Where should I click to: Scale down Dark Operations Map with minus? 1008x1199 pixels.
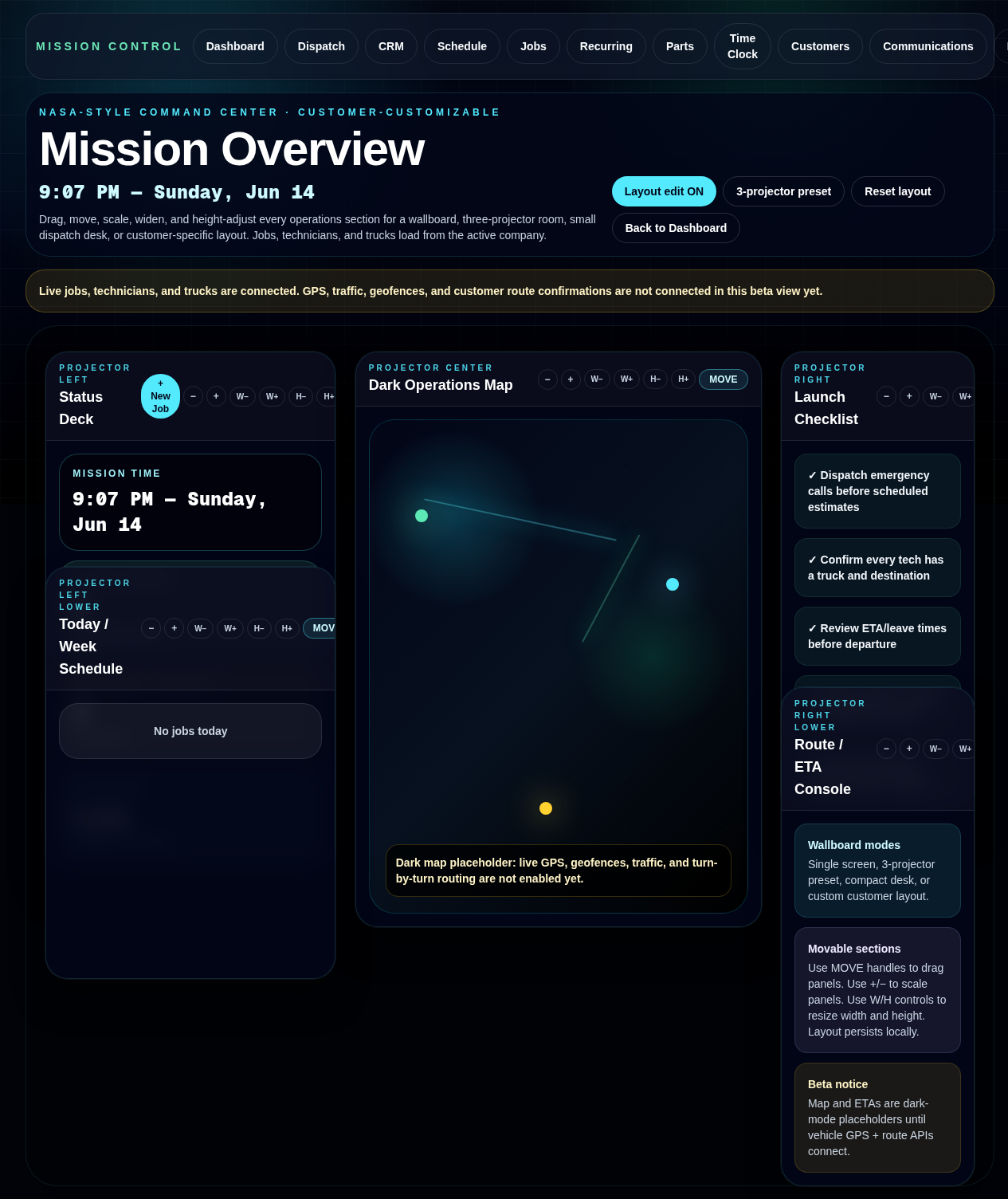(x=547, y=379)
